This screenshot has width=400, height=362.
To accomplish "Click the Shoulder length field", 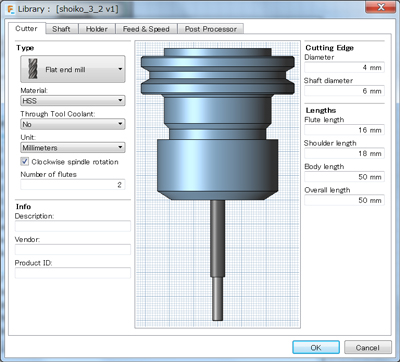I will click(344, 153).
